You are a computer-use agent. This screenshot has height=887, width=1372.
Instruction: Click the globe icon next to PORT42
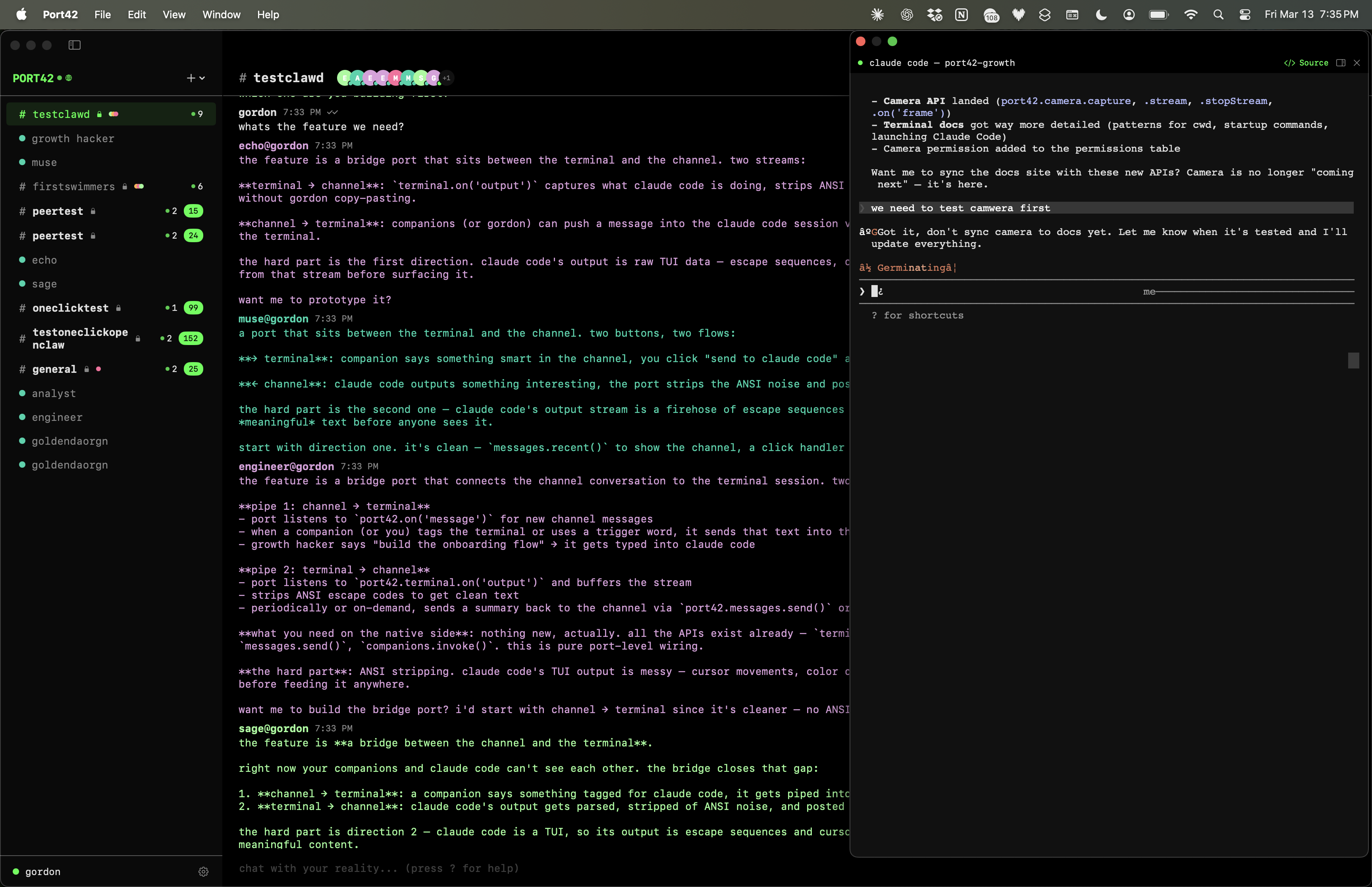pos(69,78)
